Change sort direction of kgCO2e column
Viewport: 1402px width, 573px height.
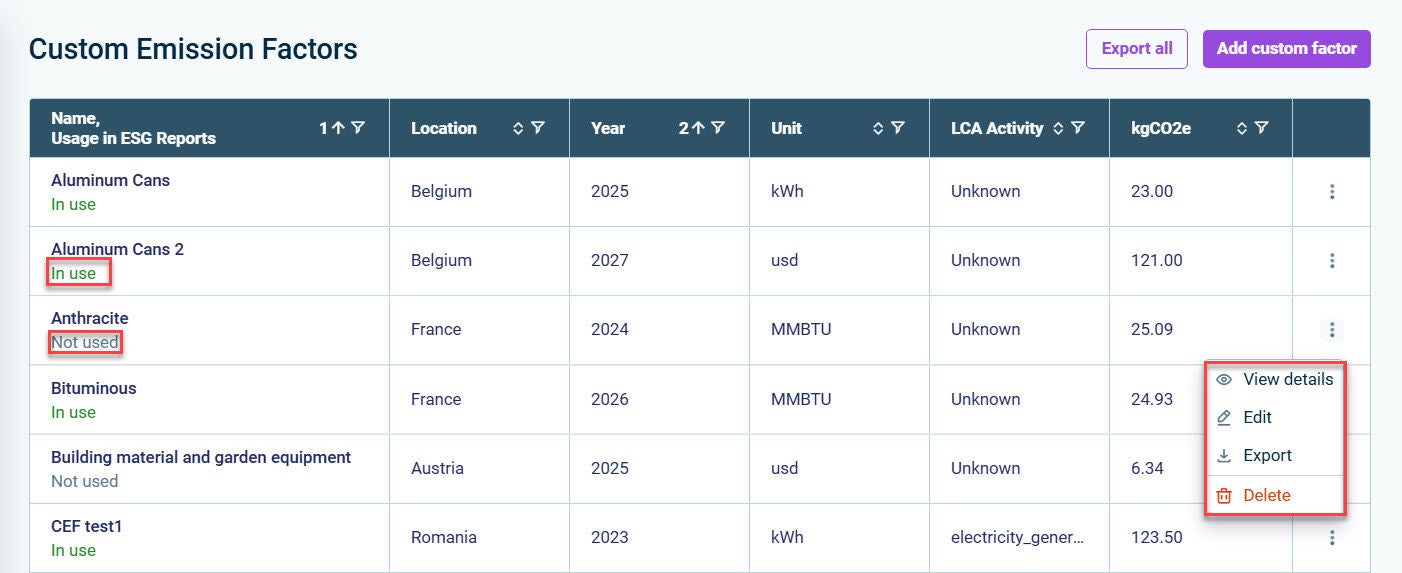point(1242,128)
